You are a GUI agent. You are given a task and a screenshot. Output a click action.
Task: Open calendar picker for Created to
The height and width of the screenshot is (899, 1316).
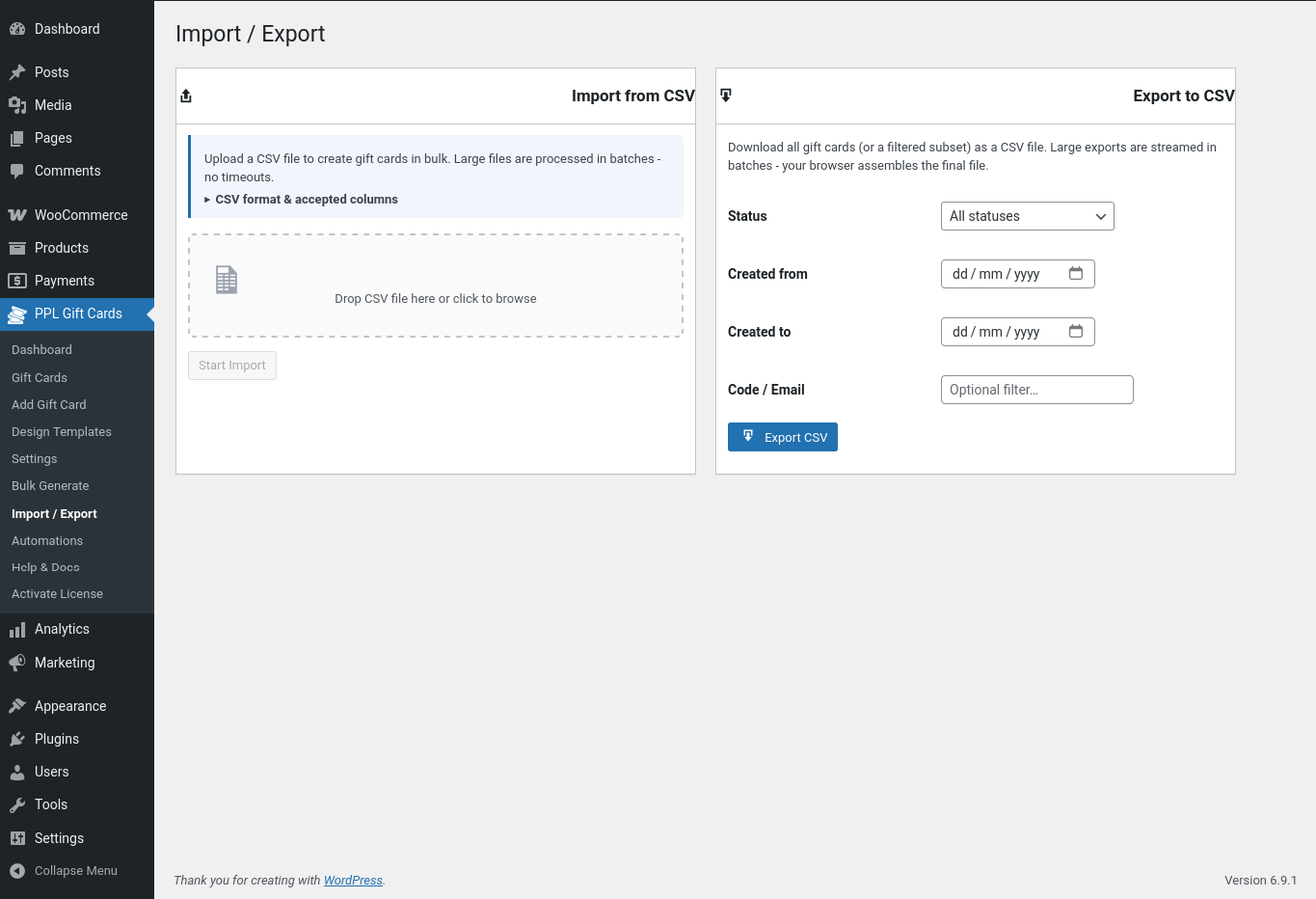tap(1076, 332)
